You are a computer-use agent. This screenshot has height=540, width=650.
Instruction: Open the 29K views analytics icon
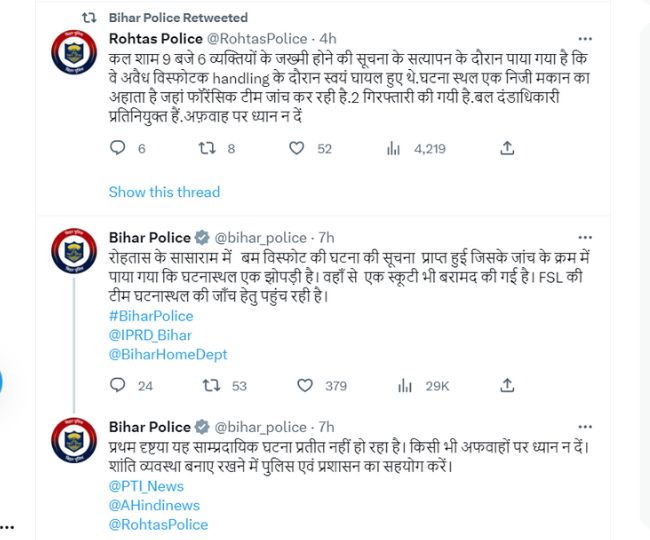[406, 386]
